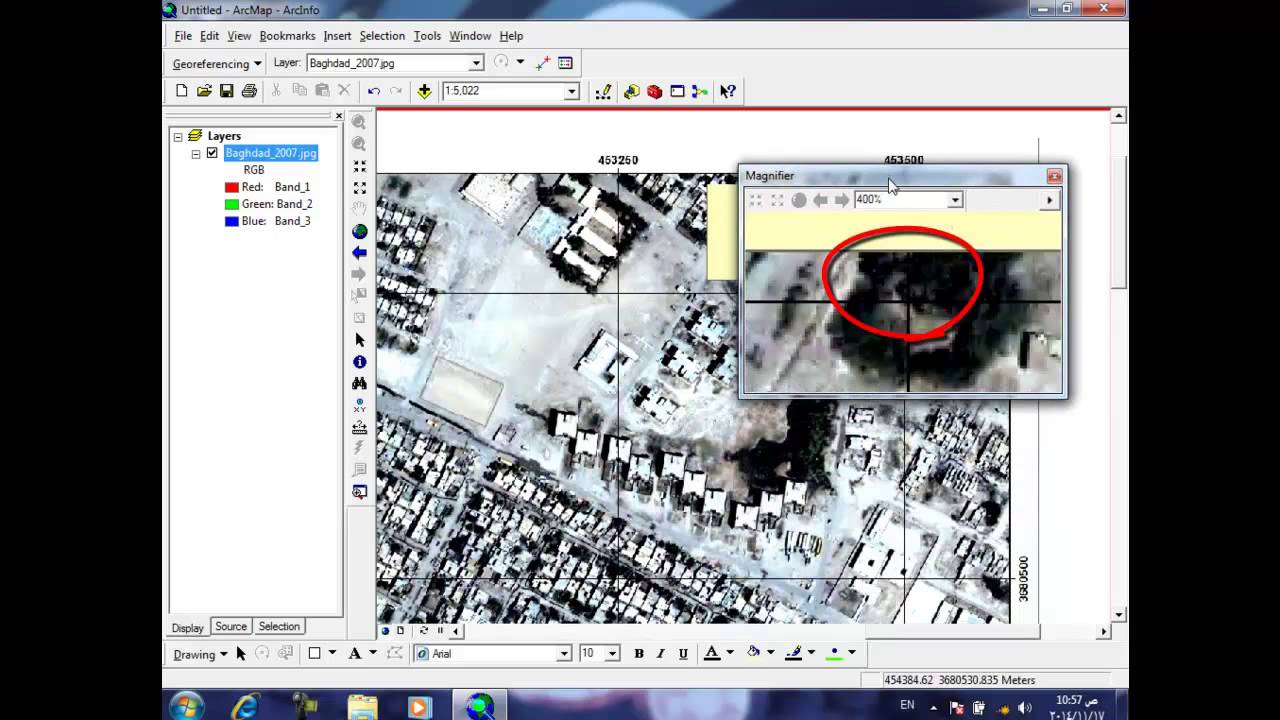Collapse the Layers data frame
Screen dimensions: 1280x720
coord(178,136)
